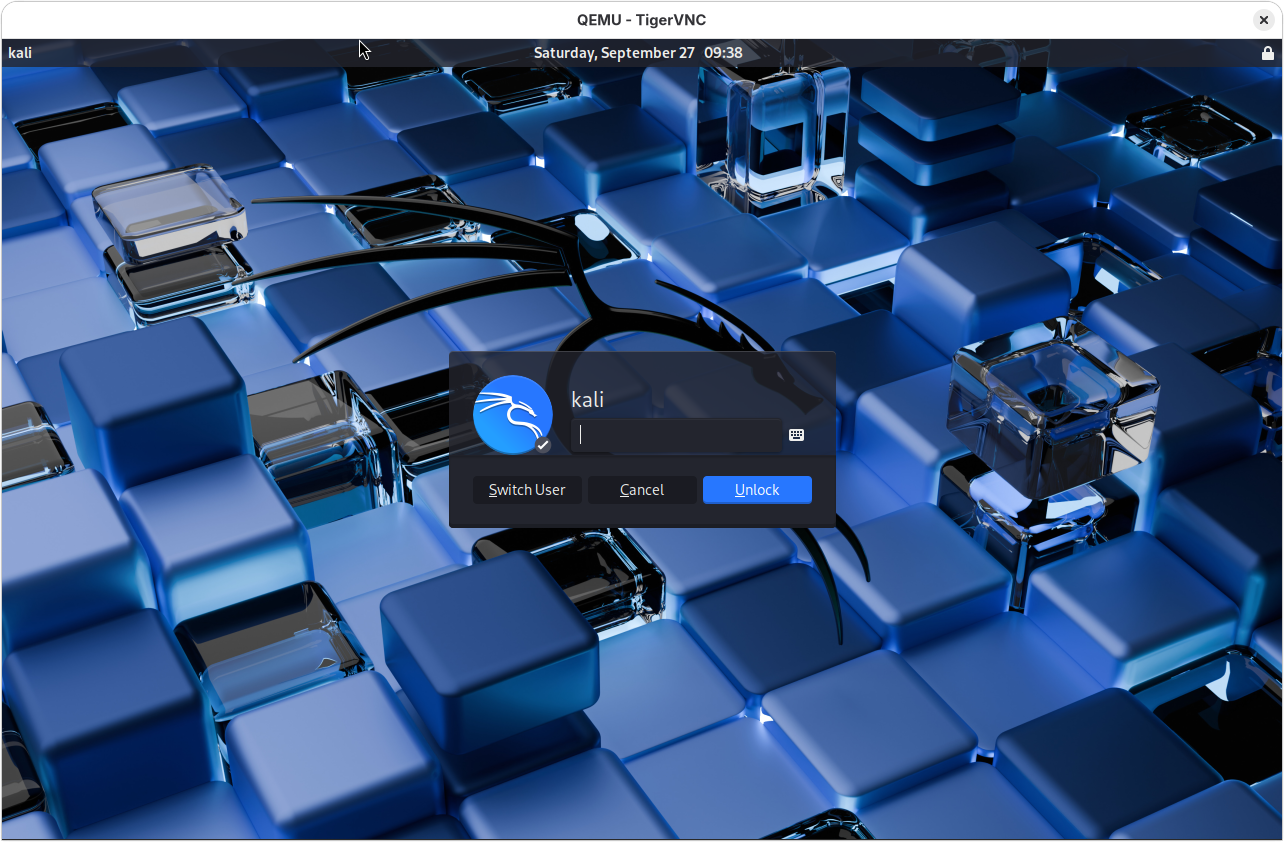Select the highlighted Unlock action

click(756, 489)
